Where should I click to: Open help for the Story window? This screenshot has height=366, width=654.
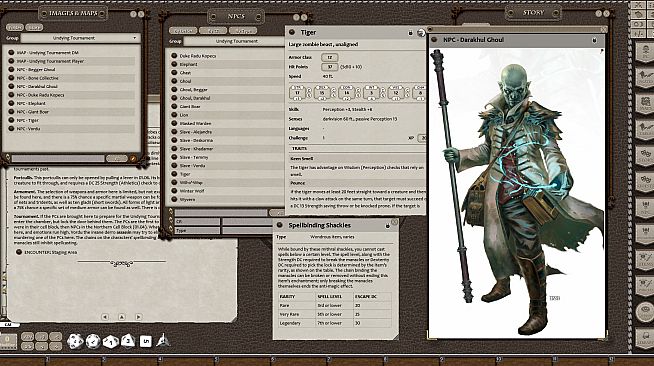[x=599, y=14]
